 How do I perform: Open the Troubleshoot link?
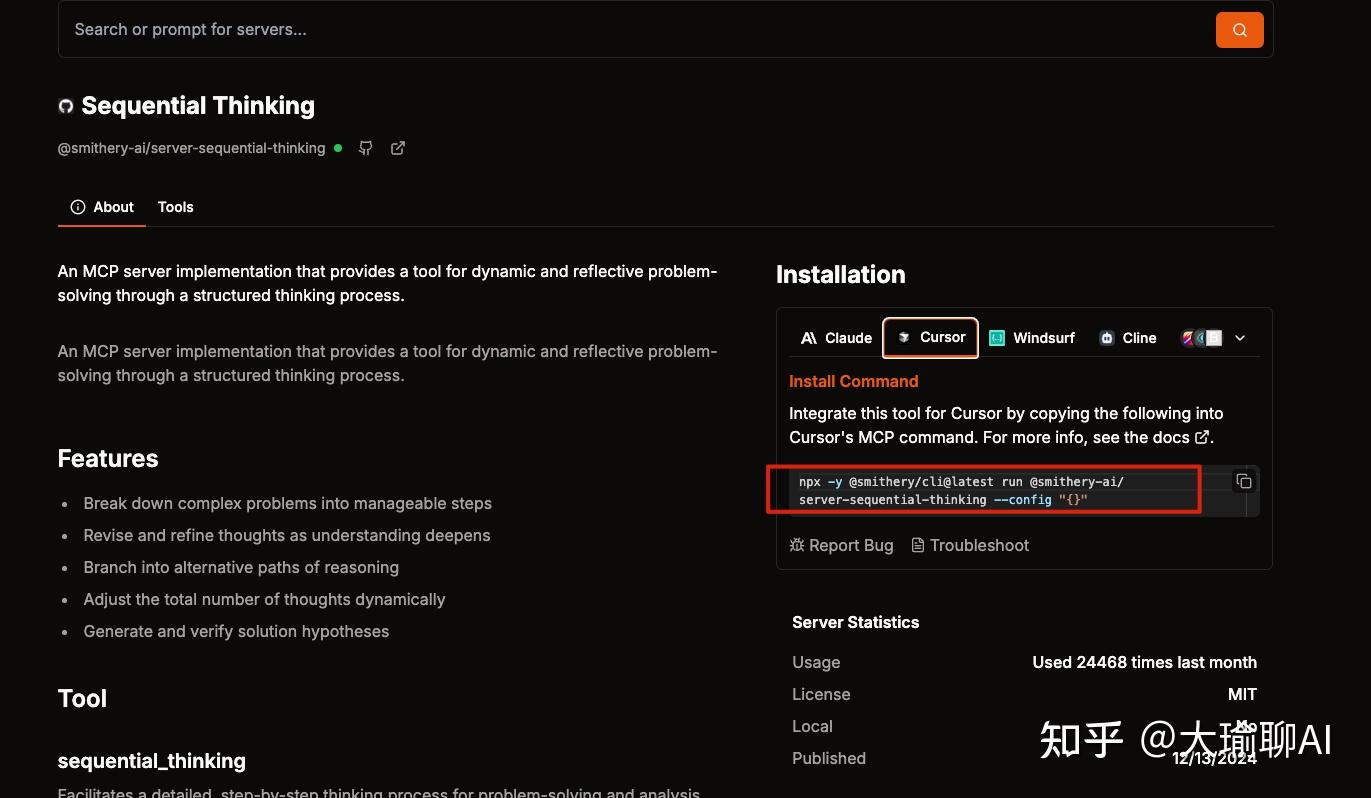point(969,545)
